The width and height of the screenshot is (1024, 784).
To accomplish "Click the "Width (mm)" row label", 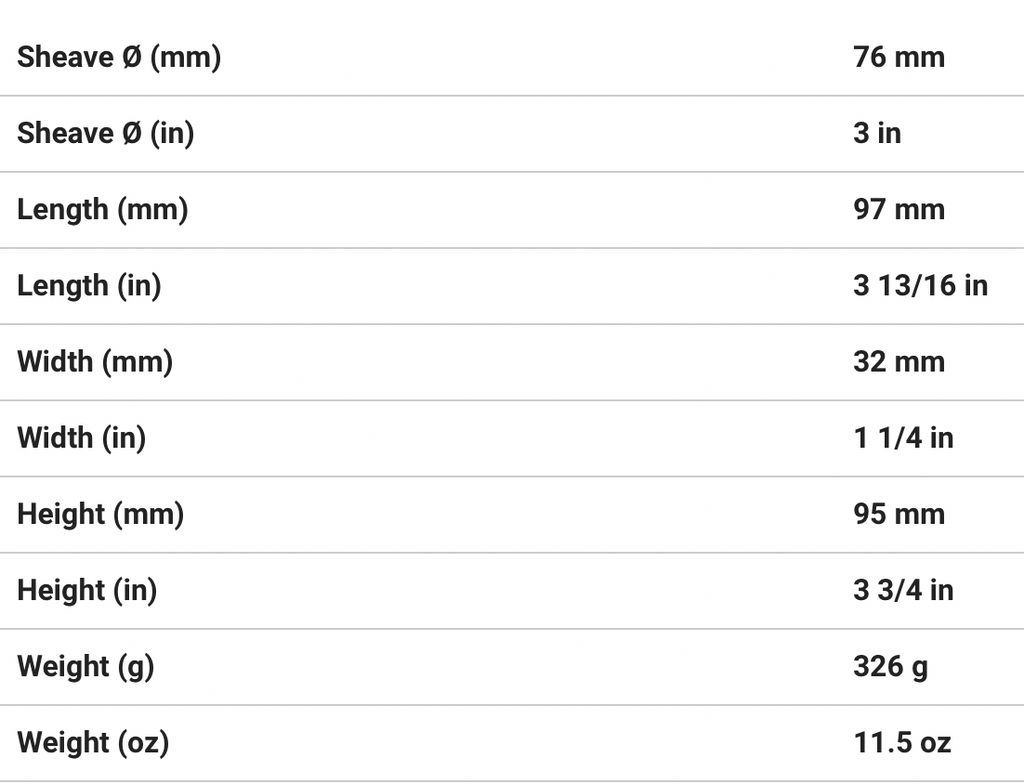I will 95,361.
